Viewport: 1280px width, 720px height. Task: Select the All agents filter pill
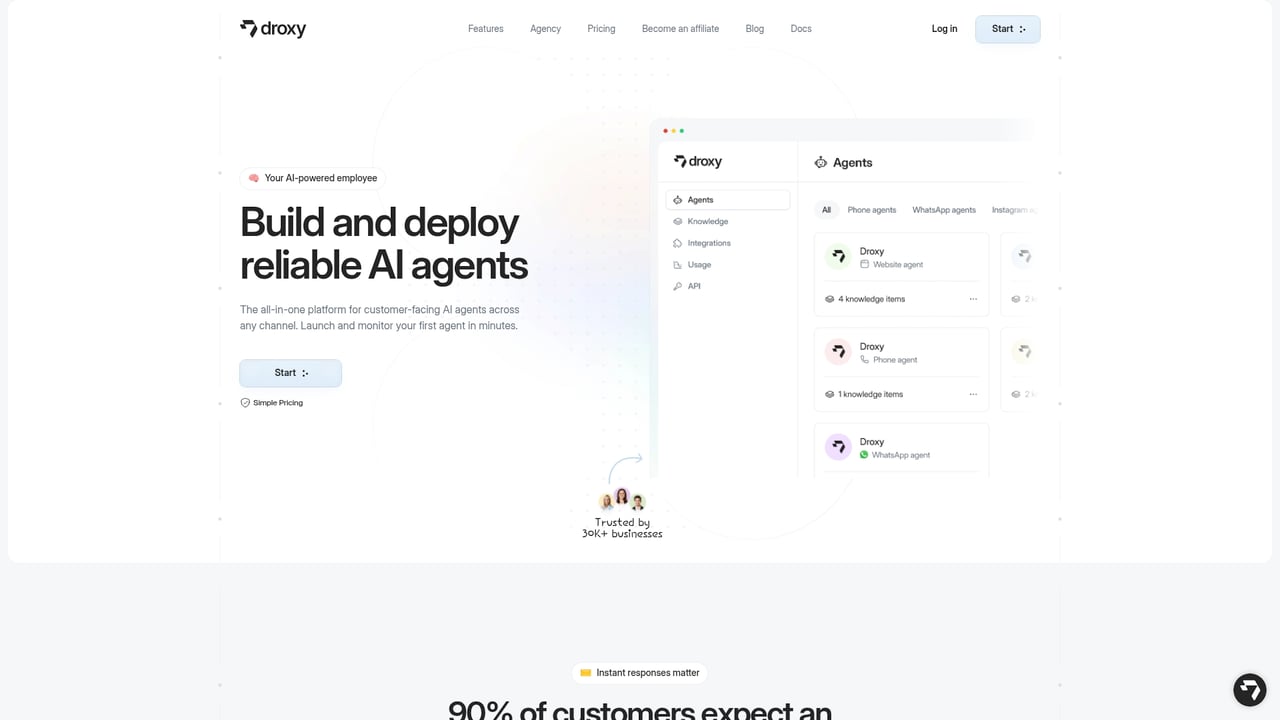tap(826, 210)
